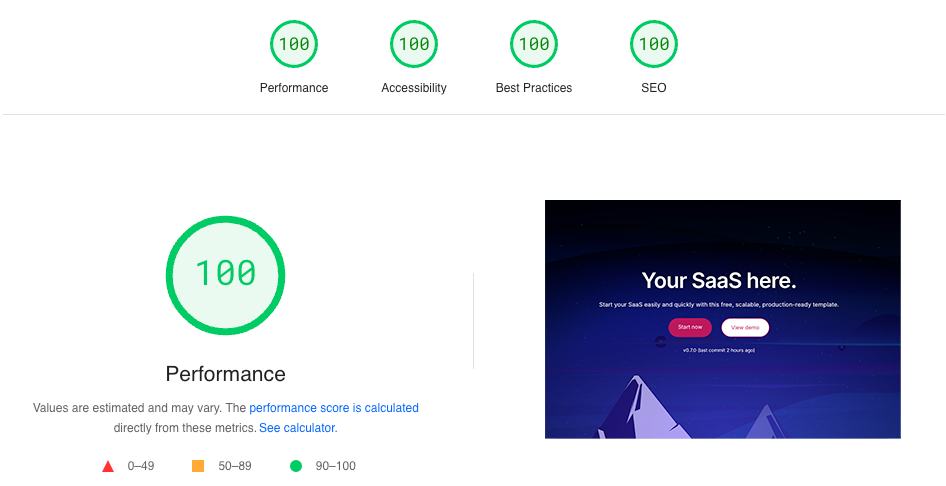This screenshot has height=486, width=946.
Task: Click the large 'Performance' heading text
Action: tap(225, 374)
